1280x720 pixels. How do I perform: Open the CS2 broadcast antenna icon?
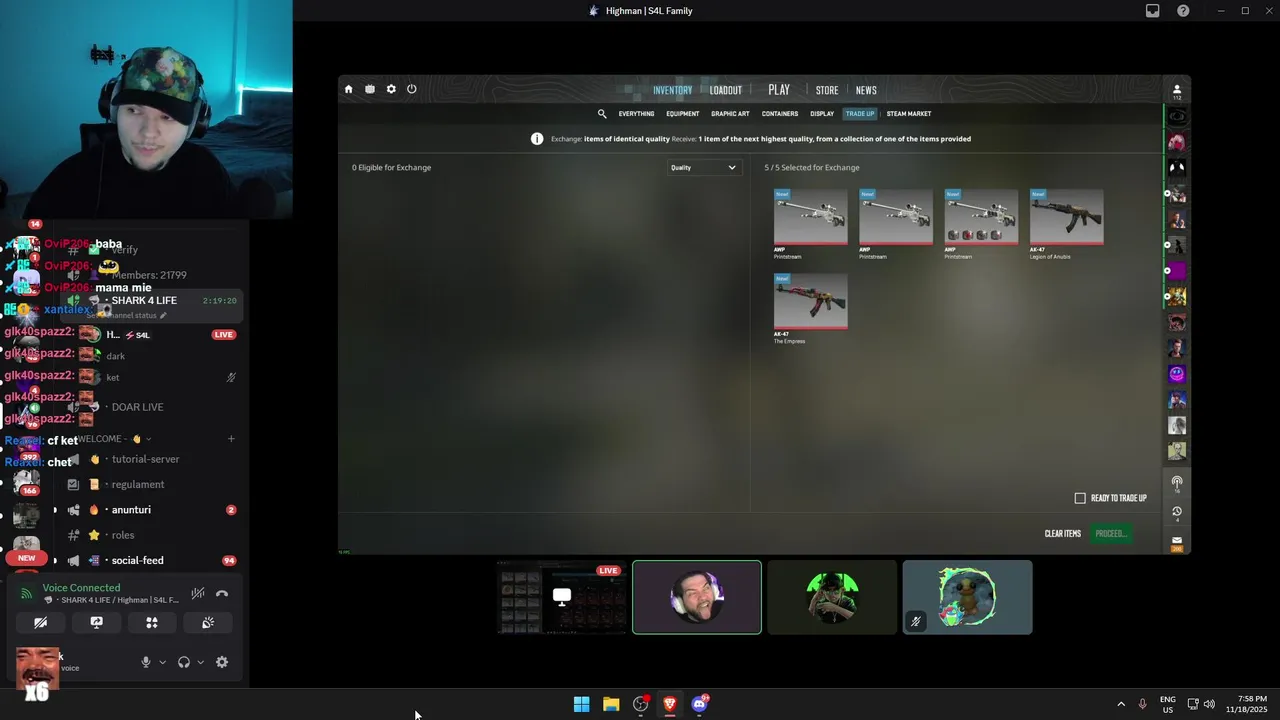[x=1177, y=482]
